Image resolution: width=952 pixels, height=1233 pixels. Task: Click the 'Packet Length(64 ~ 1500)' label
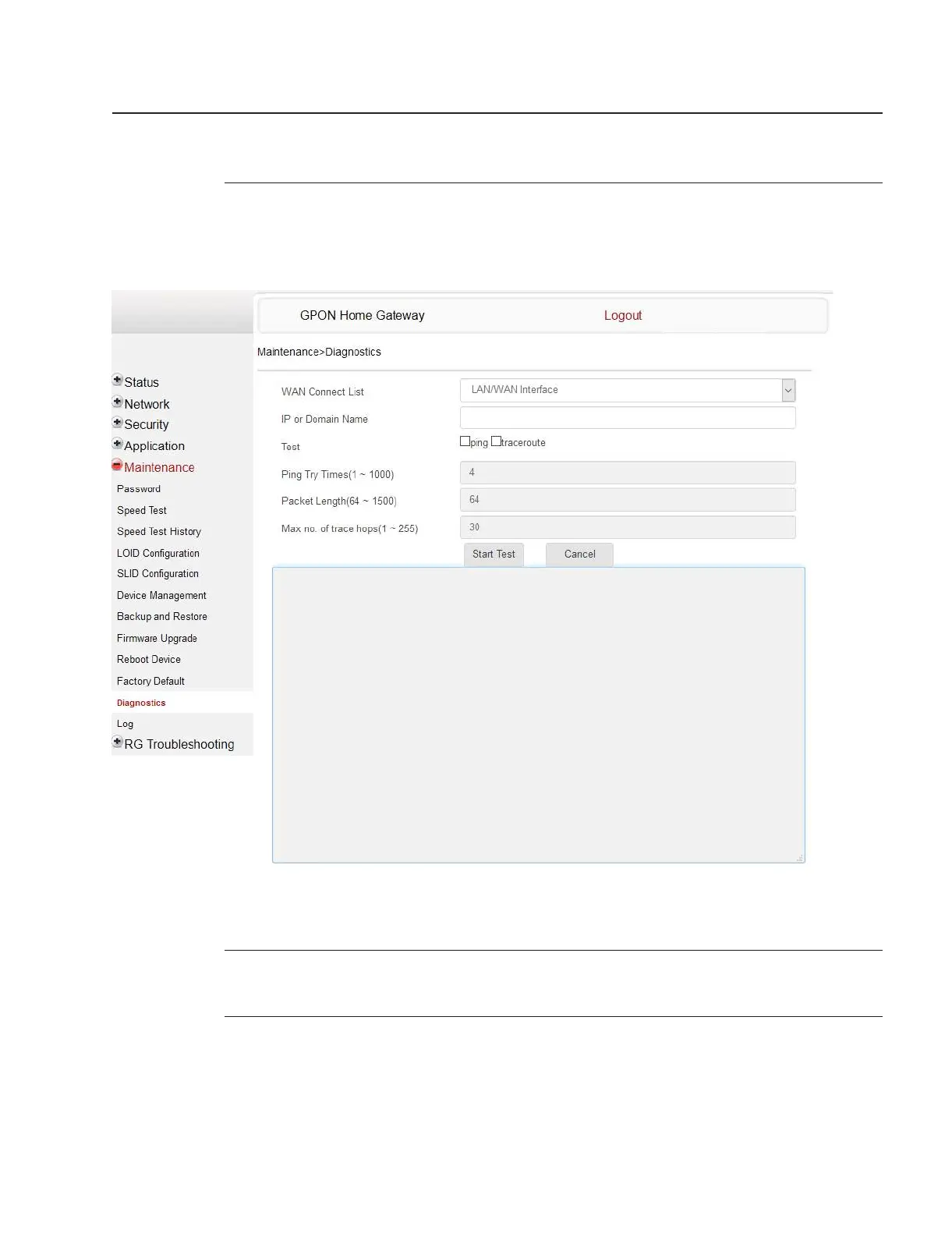tap(339, 501)
